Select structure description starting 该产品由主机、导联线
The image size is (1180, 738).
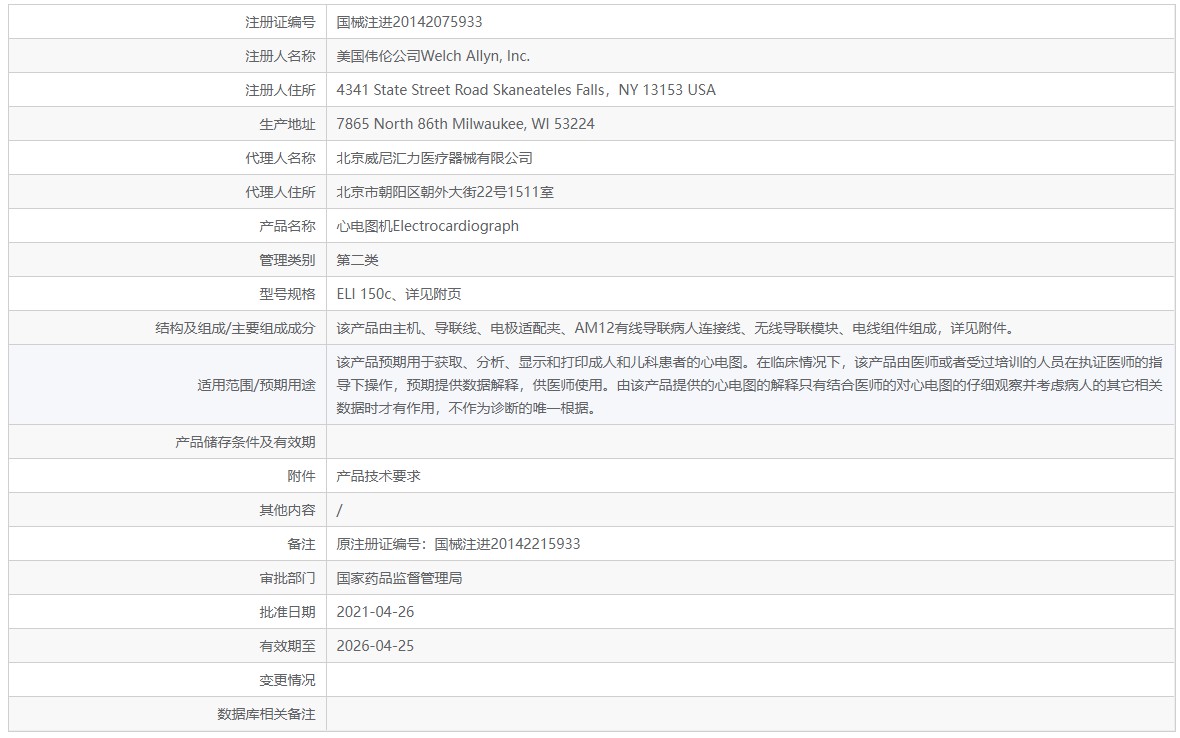click(x=677, y=328)
